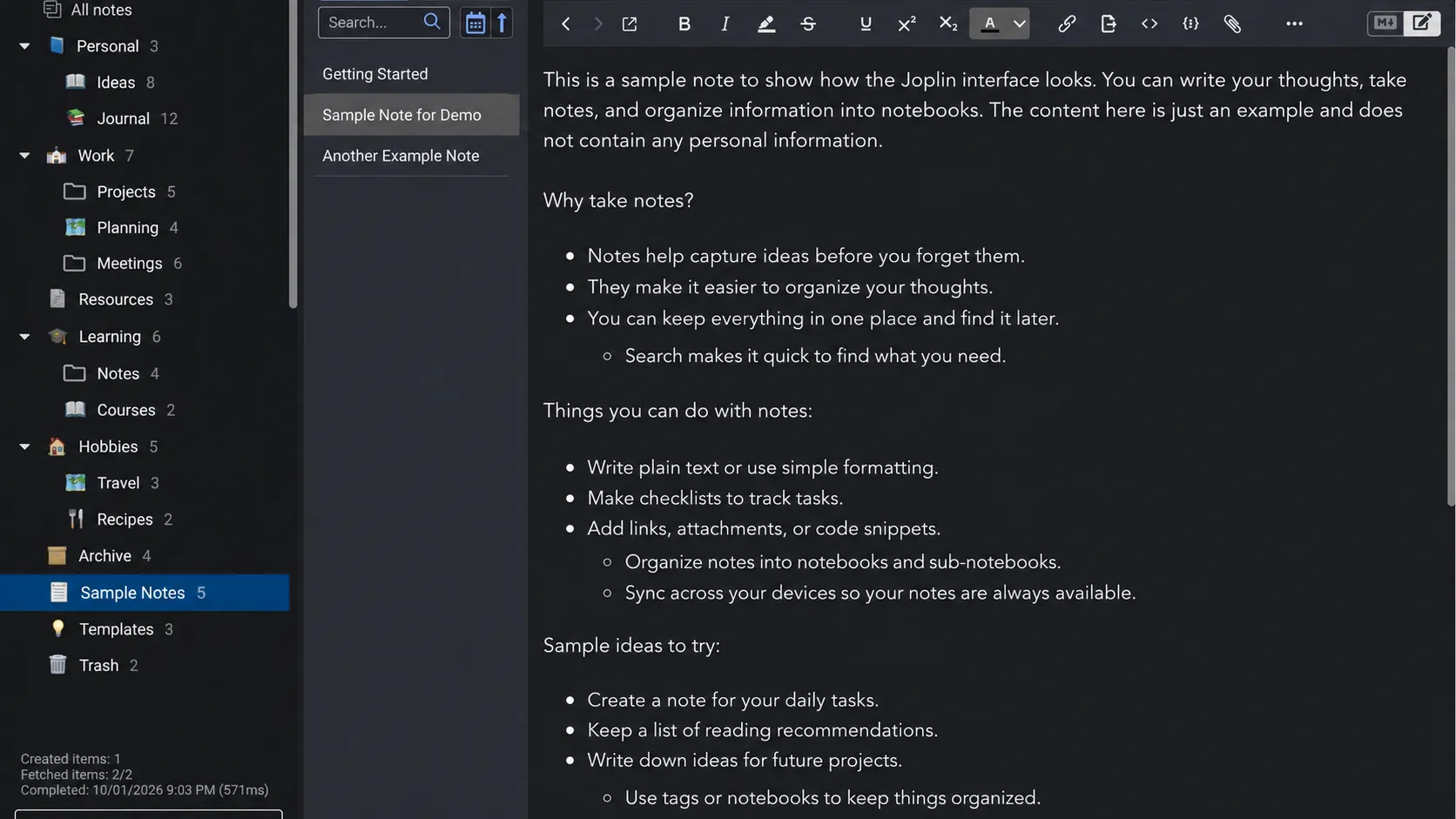
Task: Collapse the Work notebook tree
Action: (24, 156)
